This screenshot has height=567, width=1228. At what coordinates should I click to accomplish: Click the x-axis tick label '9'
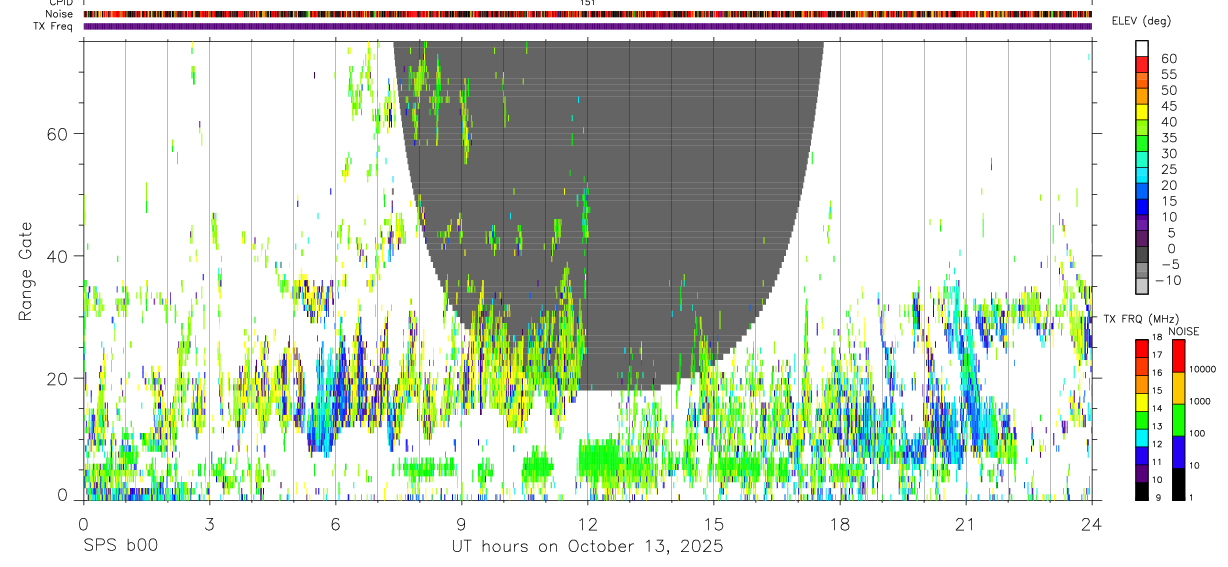(461, 524)
